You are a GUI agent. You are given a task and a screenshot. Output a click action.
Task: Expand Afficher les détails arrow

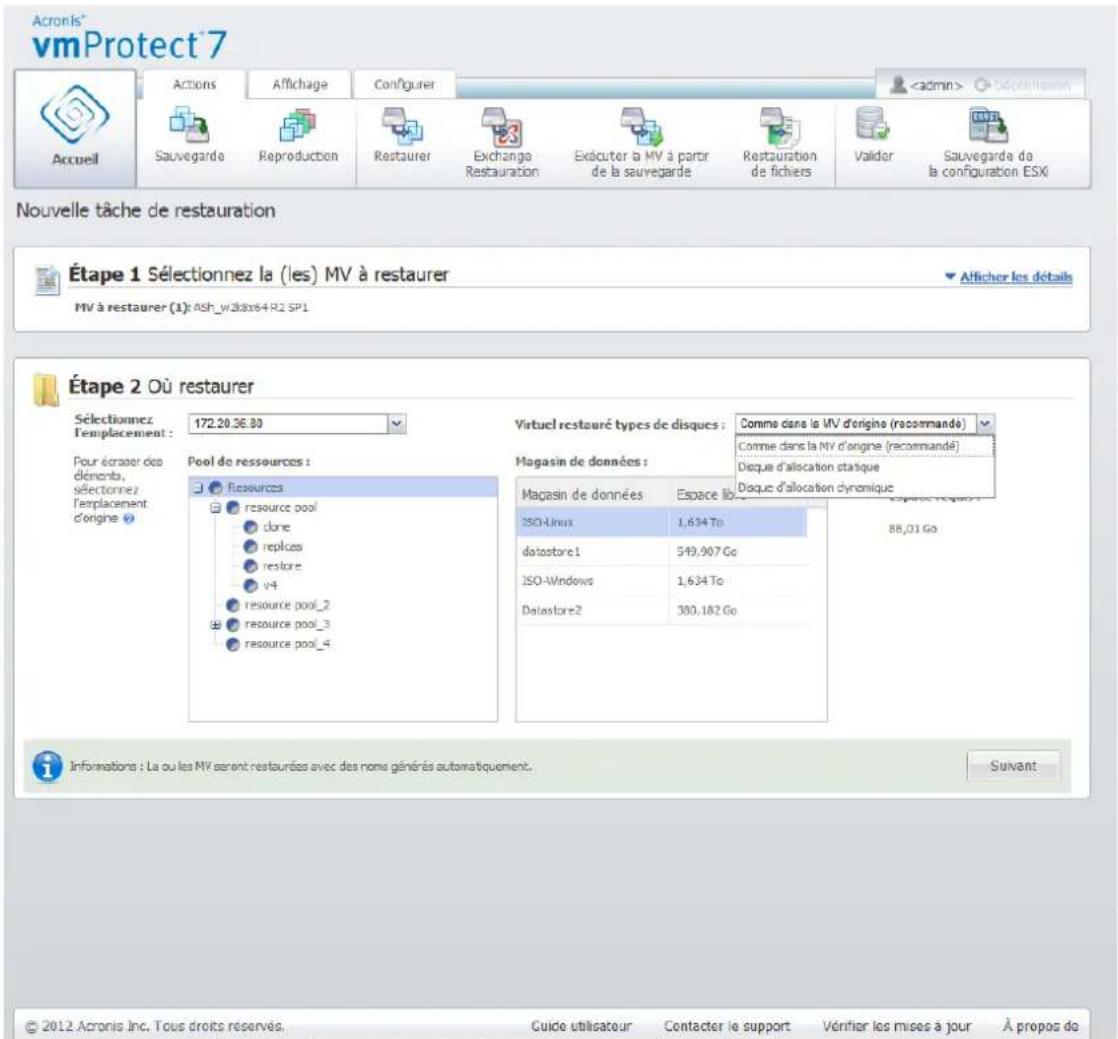coord(950,277)
